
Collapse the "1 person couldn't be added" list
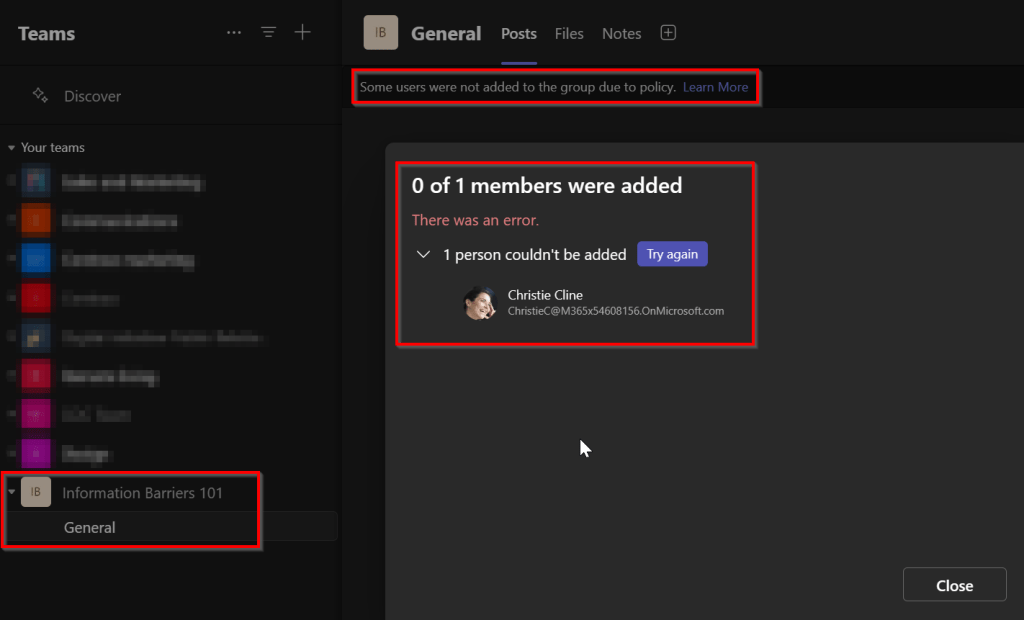coord(423,255)
